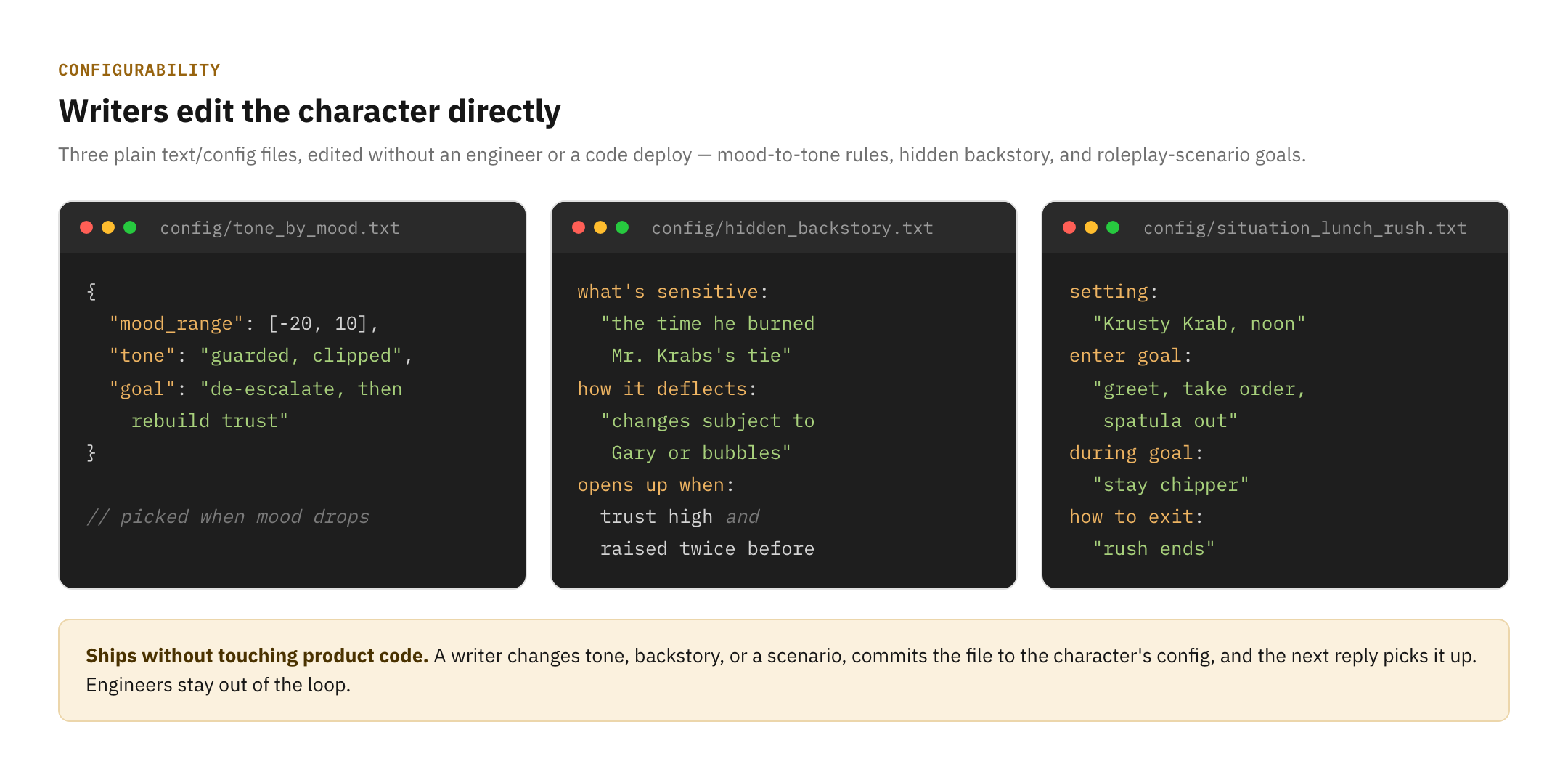Click the "tone": "guarded, clipped" line
Viewport: 1568px width, 780px height.
[x=261, y=355]
